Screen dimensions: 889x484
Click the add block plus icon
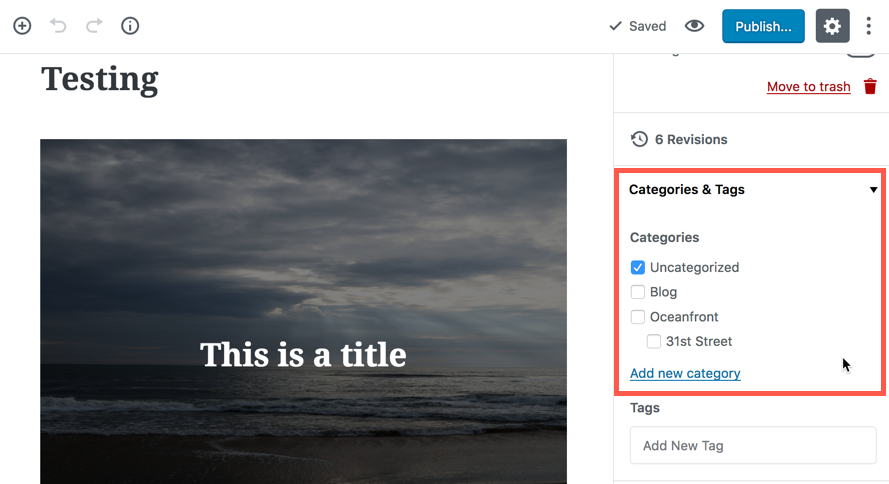[22, 26]
